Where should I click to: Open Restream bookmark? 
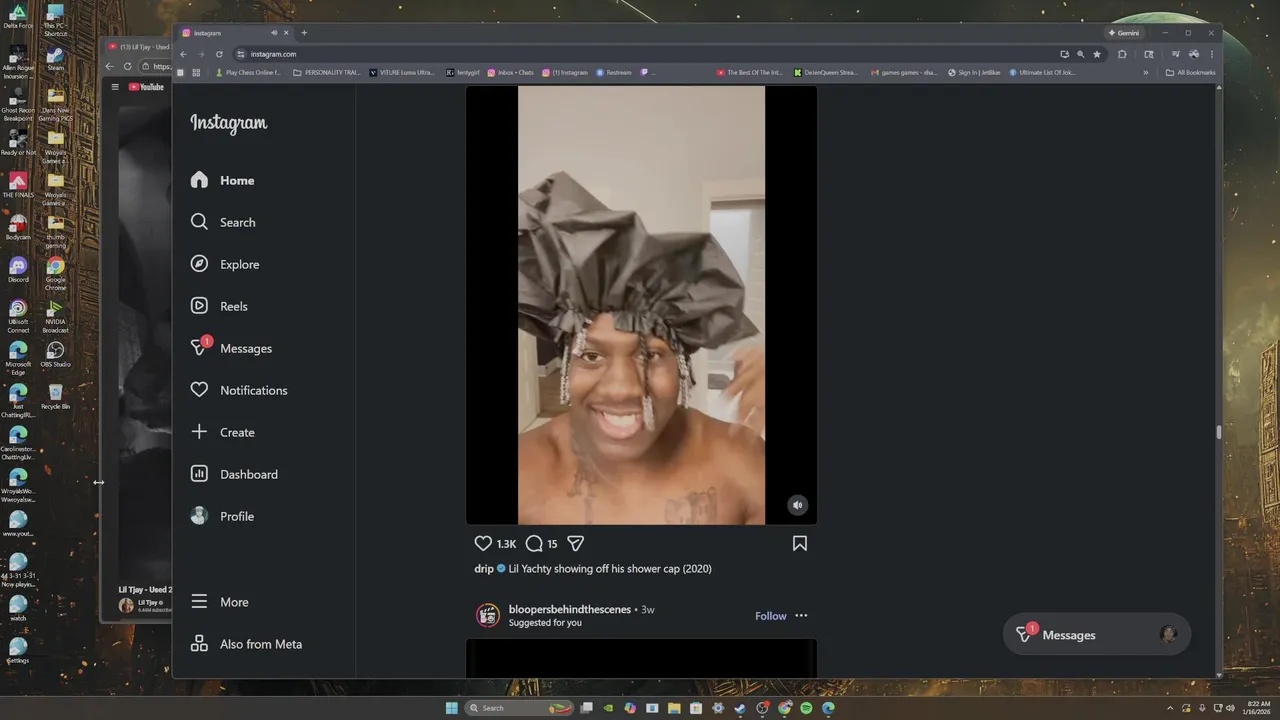[613, 72]
